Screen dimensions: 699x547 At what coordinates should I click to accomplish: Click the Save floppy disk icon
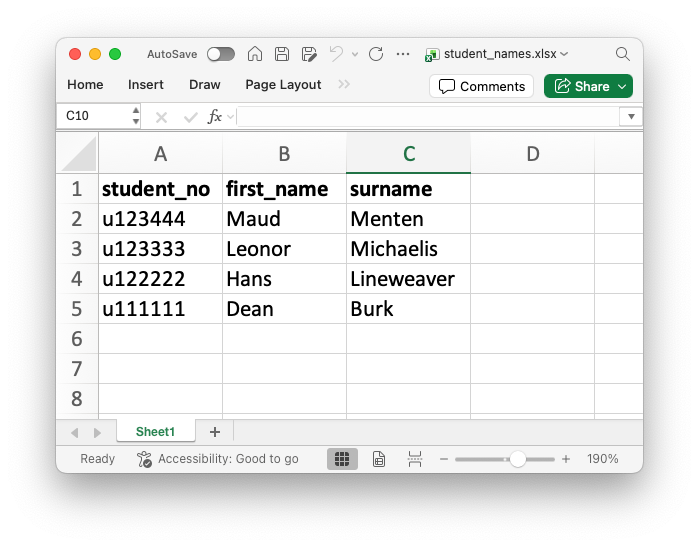coord(282,54)
